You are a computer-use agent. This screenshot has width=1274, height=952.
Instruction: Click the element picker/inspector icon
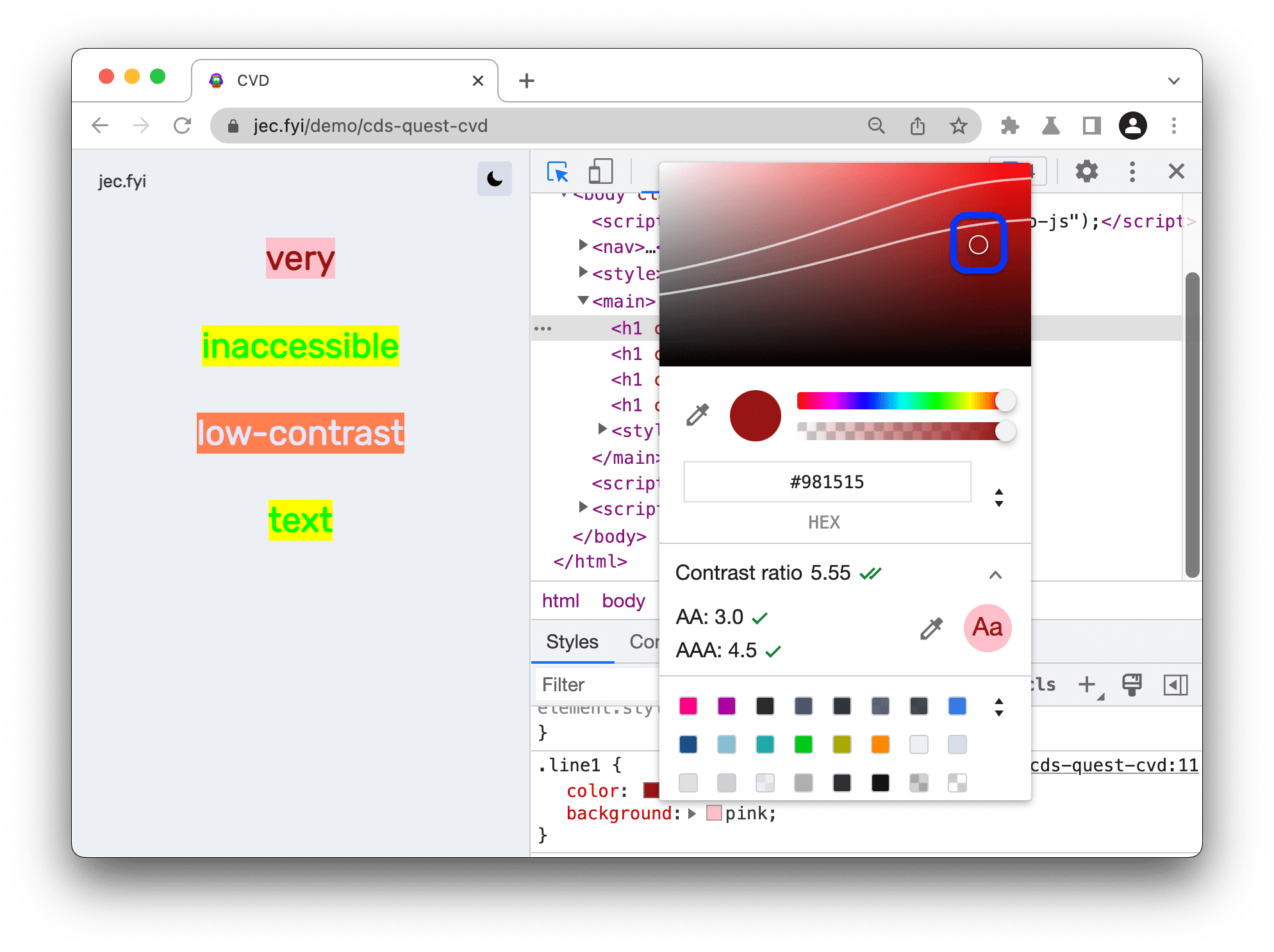(556, 172)
